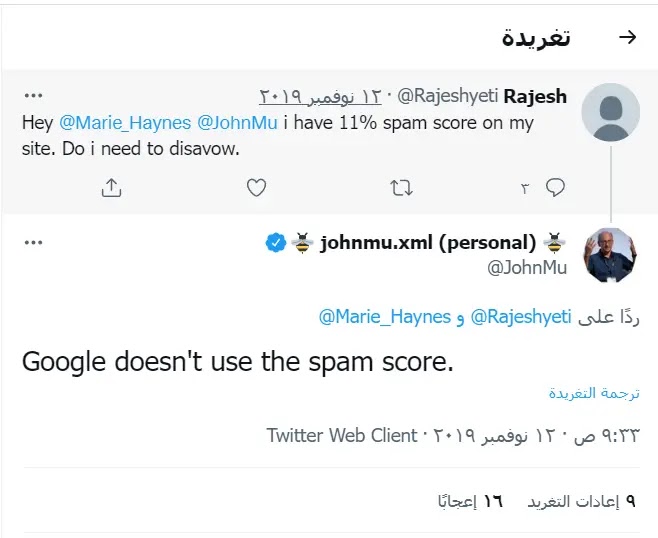View the 16 likes list
Viewport: 658px width, 538px height.
pyautogui.click(x=470, y=500)
